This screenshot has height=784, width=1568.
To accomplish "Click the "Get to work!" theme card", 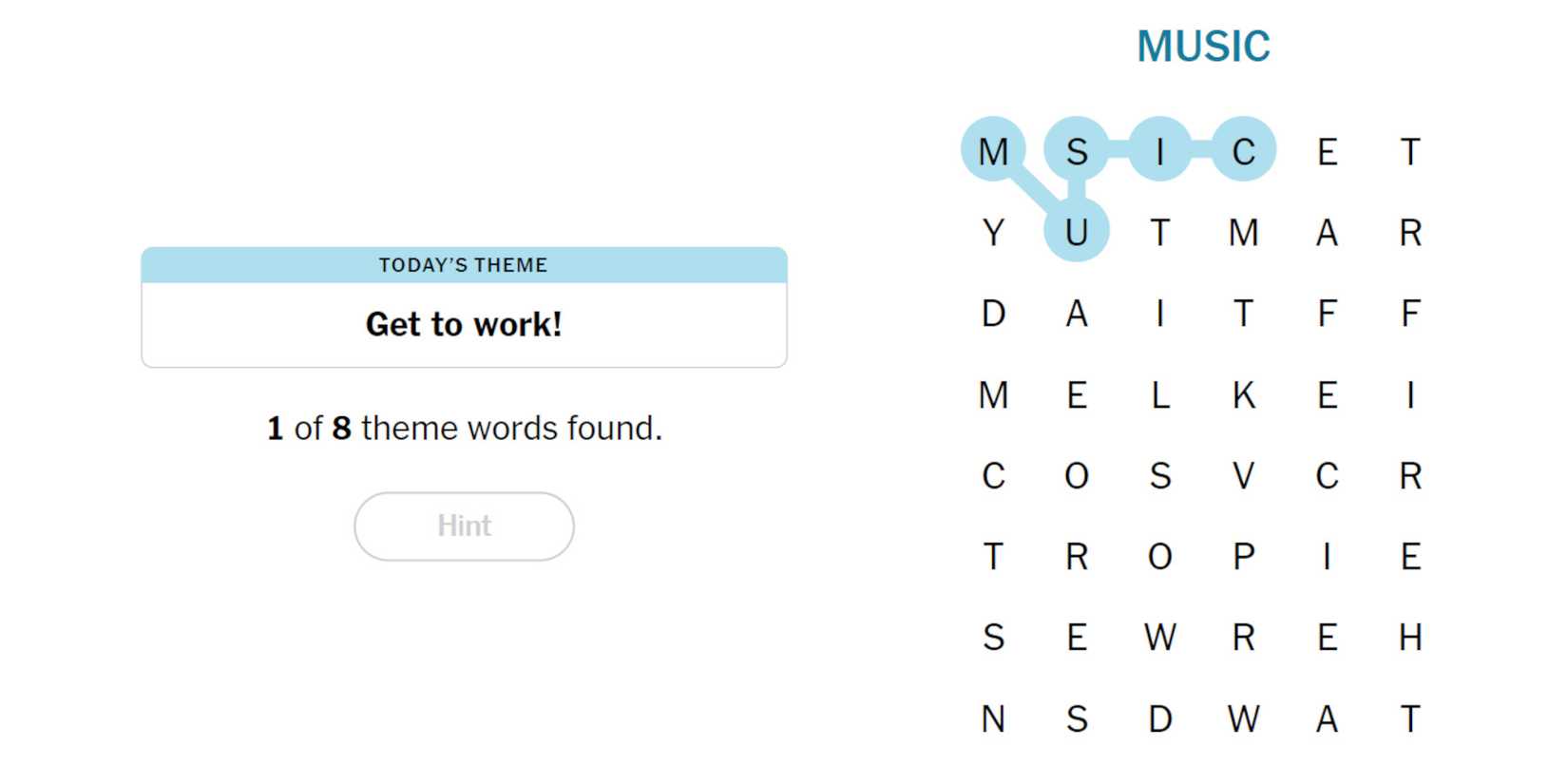I will pos(464,324).
